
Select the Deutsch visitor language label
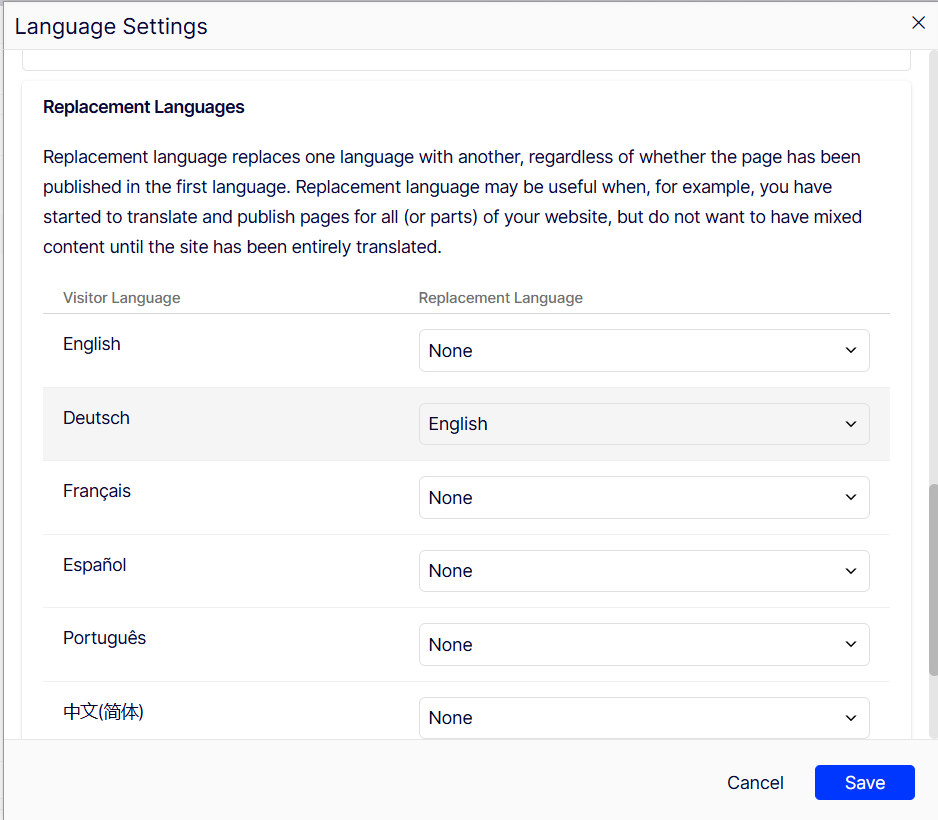[96, 418]
